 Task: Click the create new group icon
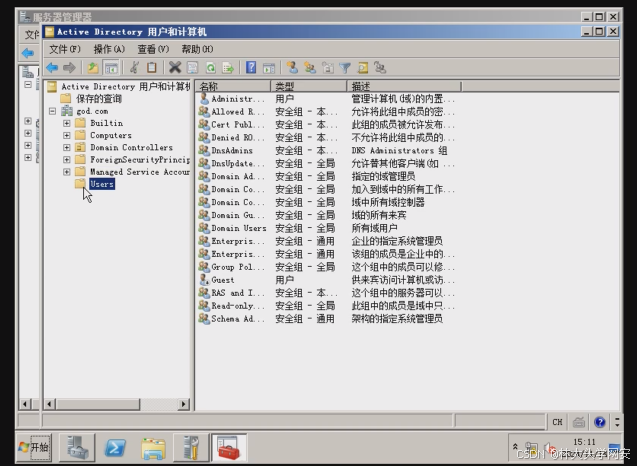(x=310, y=67)
